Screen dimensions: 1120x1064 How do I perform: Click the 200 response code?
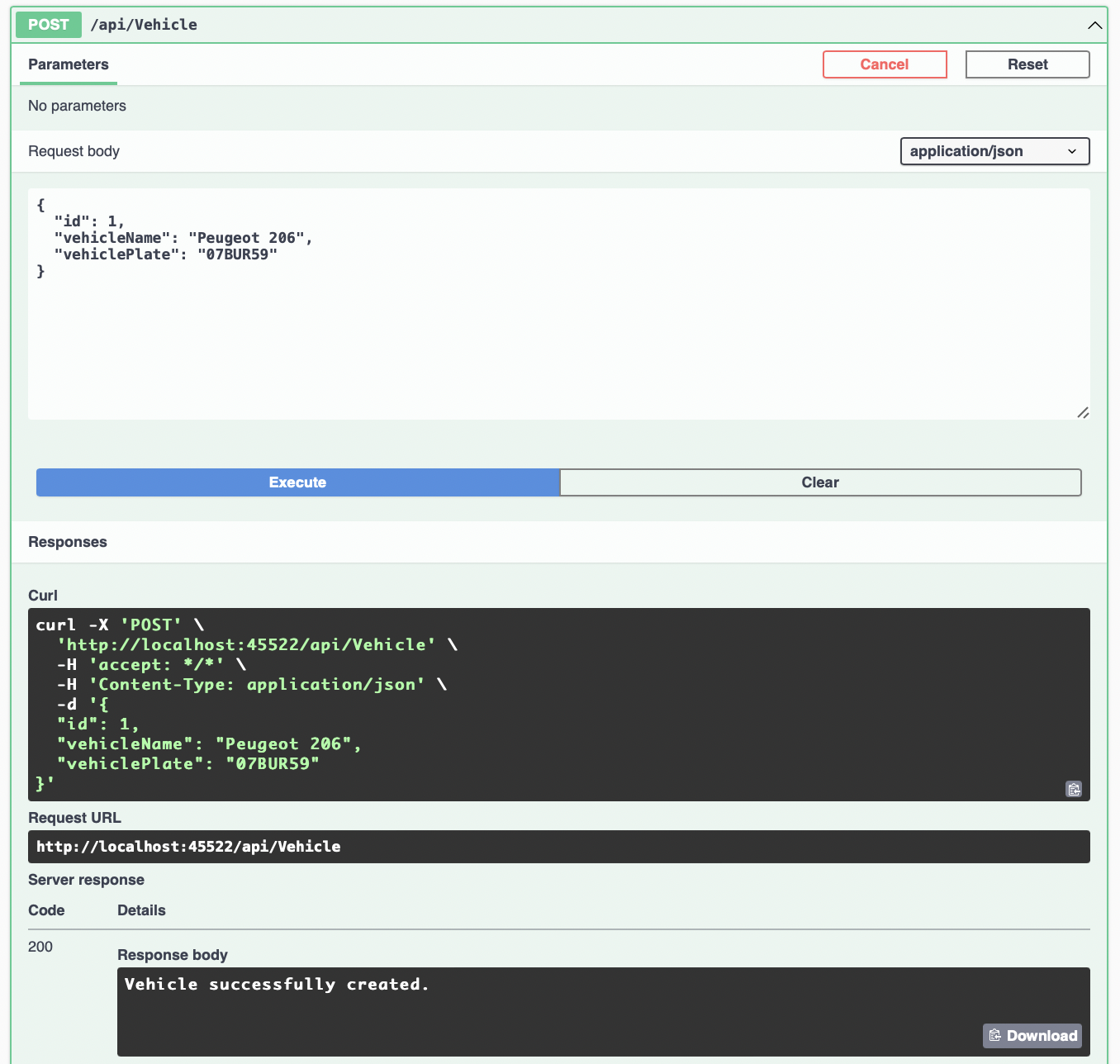pyautogui.click(x=40, y=947)
